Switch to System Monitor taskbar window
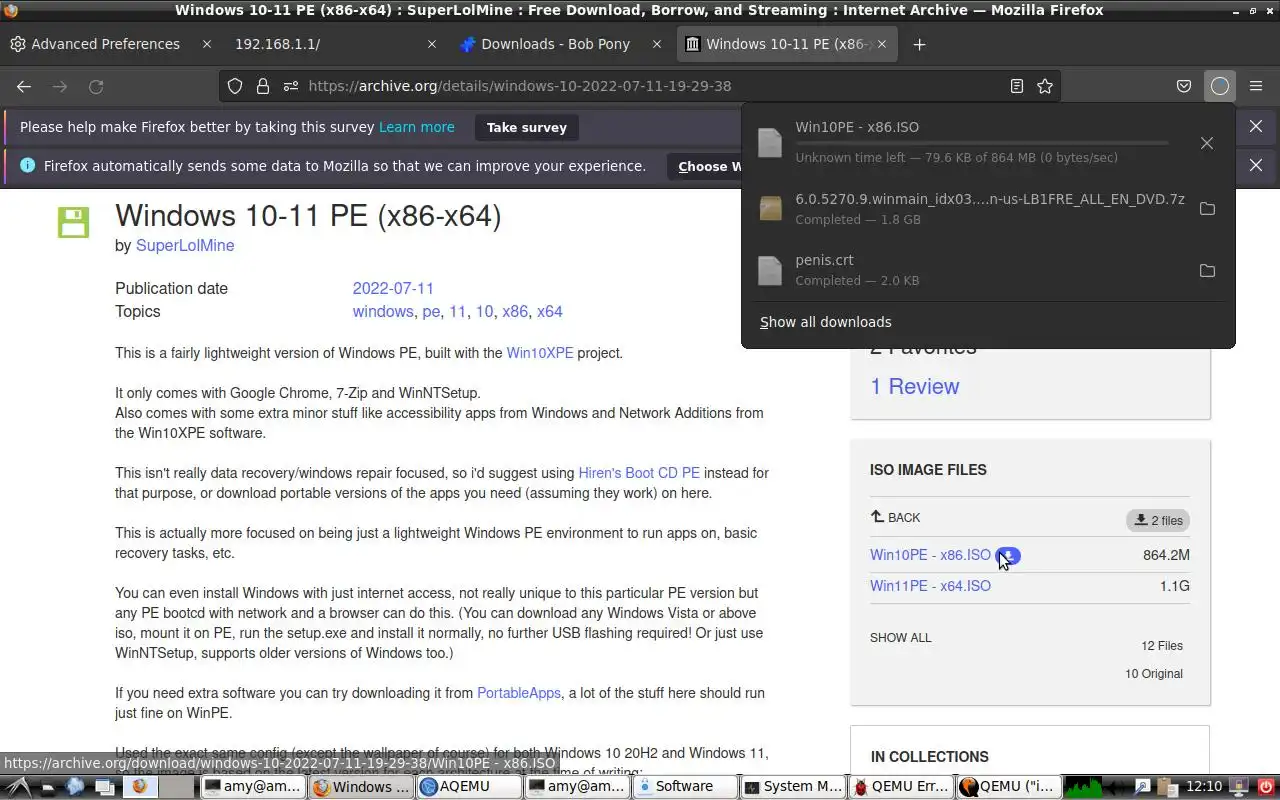The width and height of the screenshot is (1280, 800). (x=794, y=786)
